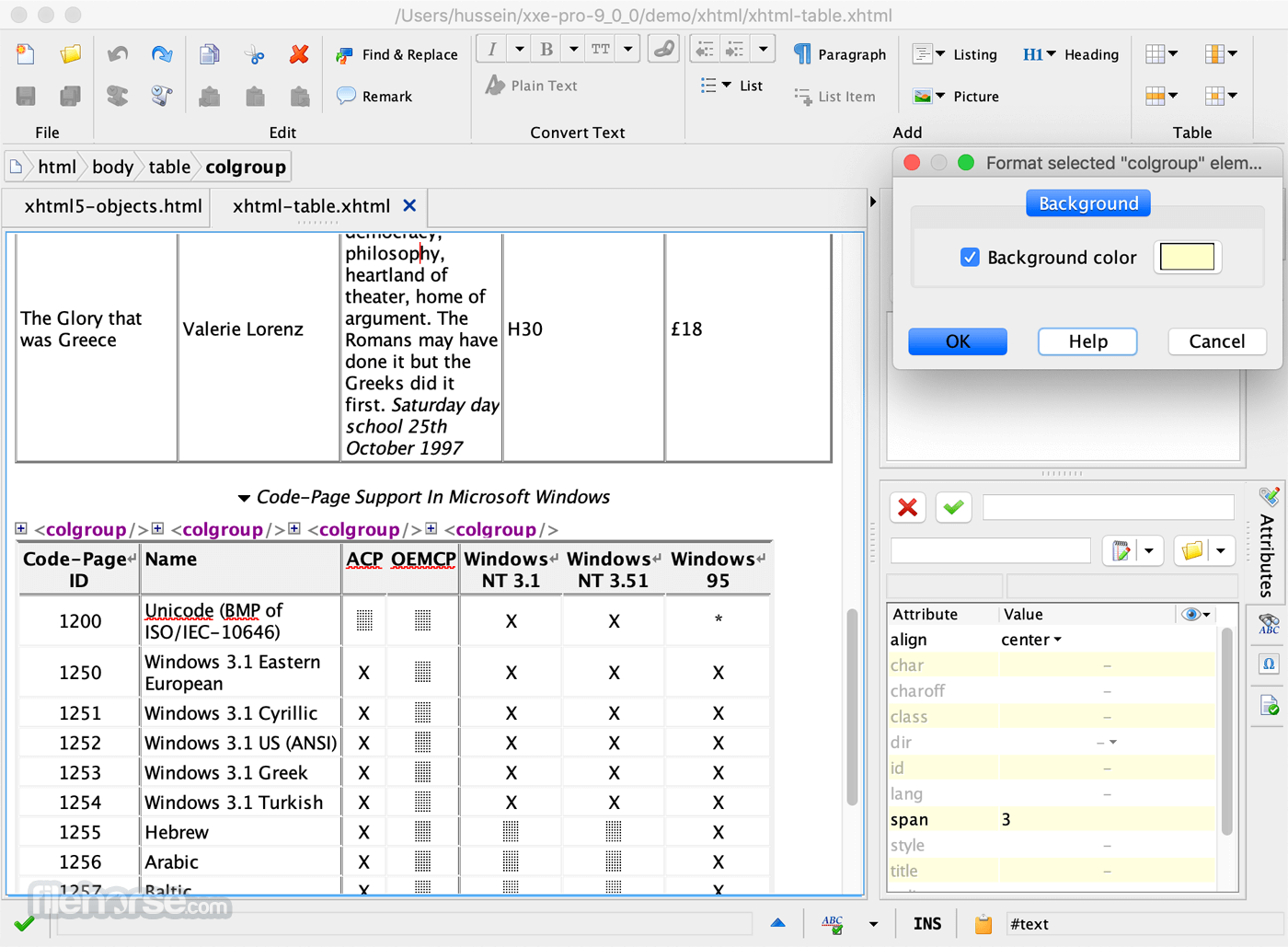This screenshot has height=947, width=1288.
Task: Undo the last action
Action: [x=117, y=54]
